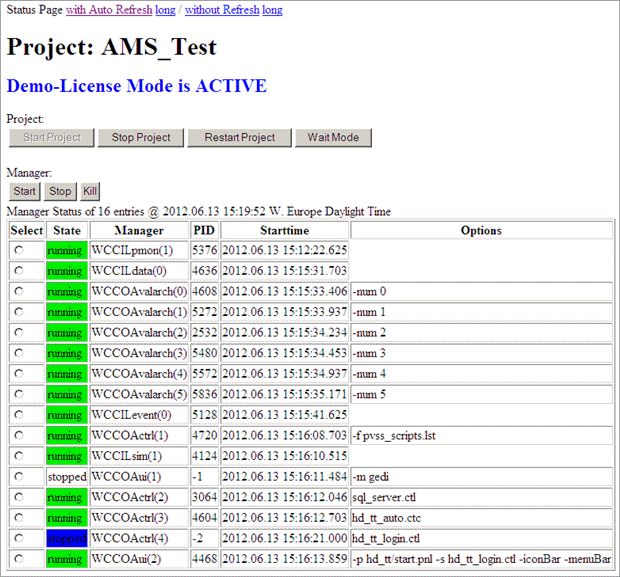The image size is (620, 577).
Task: Click the blue state cell of WCCOActrl(4)
Action: tap(66, 539)
